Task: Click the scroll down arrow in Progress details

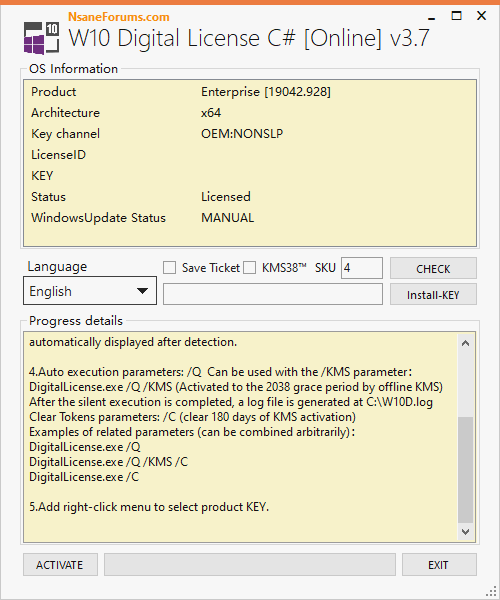Action: tap(465, 532)
